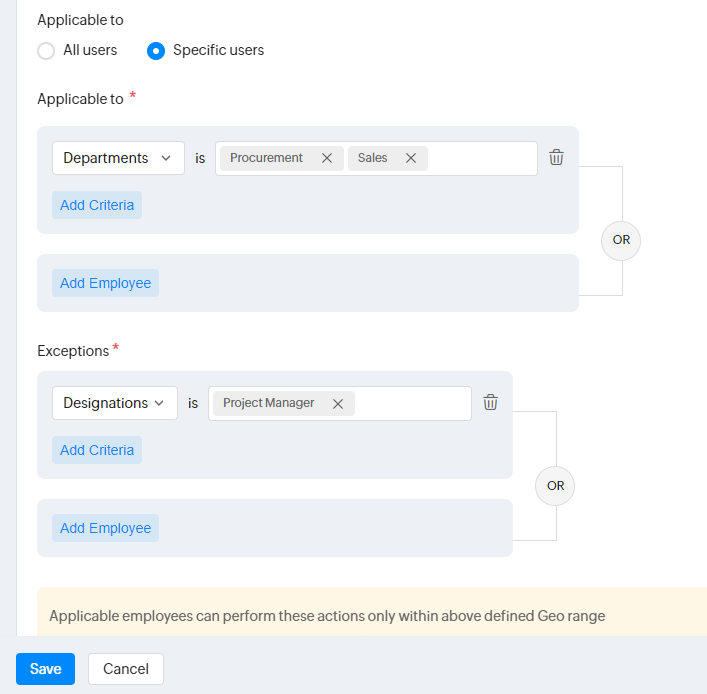Add Employee in Exceptions section
This screenshot has width=707, height=694.
[105, 528]
